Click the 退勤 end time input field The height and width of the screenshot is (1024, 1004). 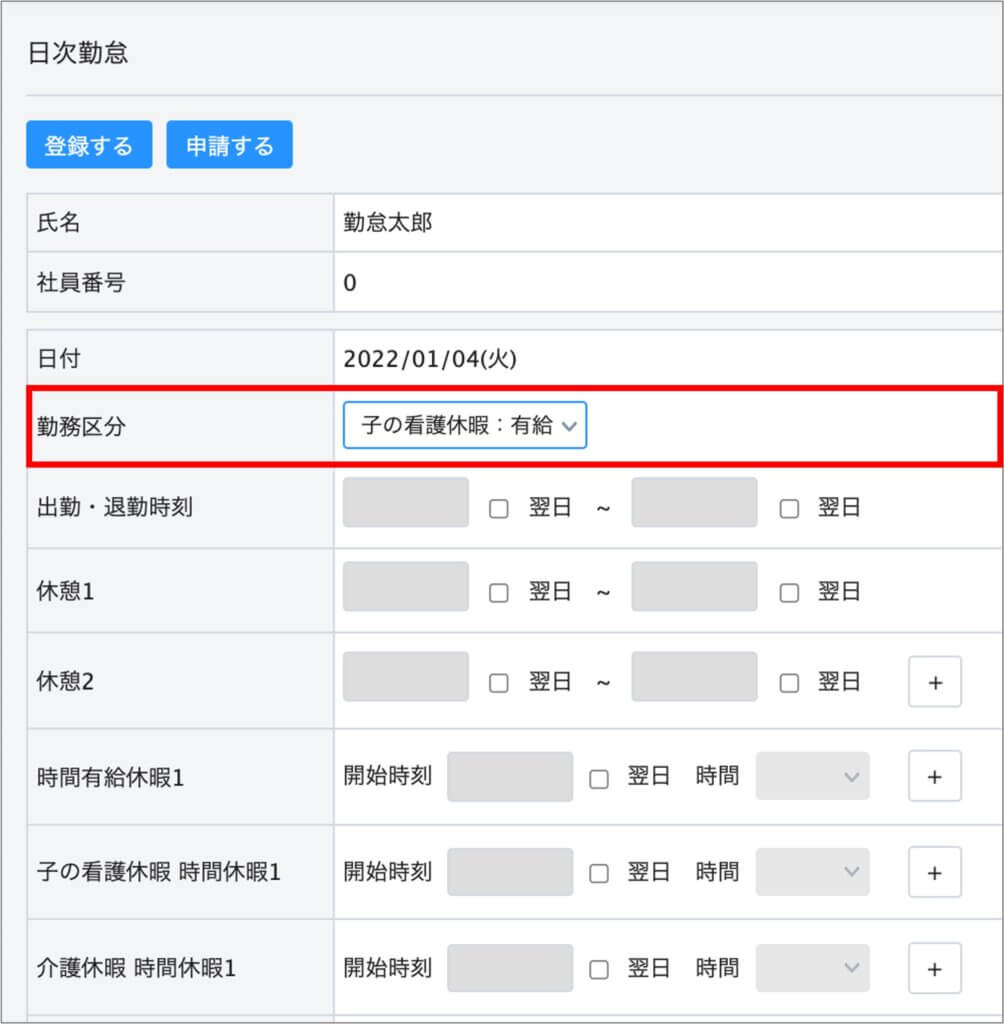(x=694, y=502)
